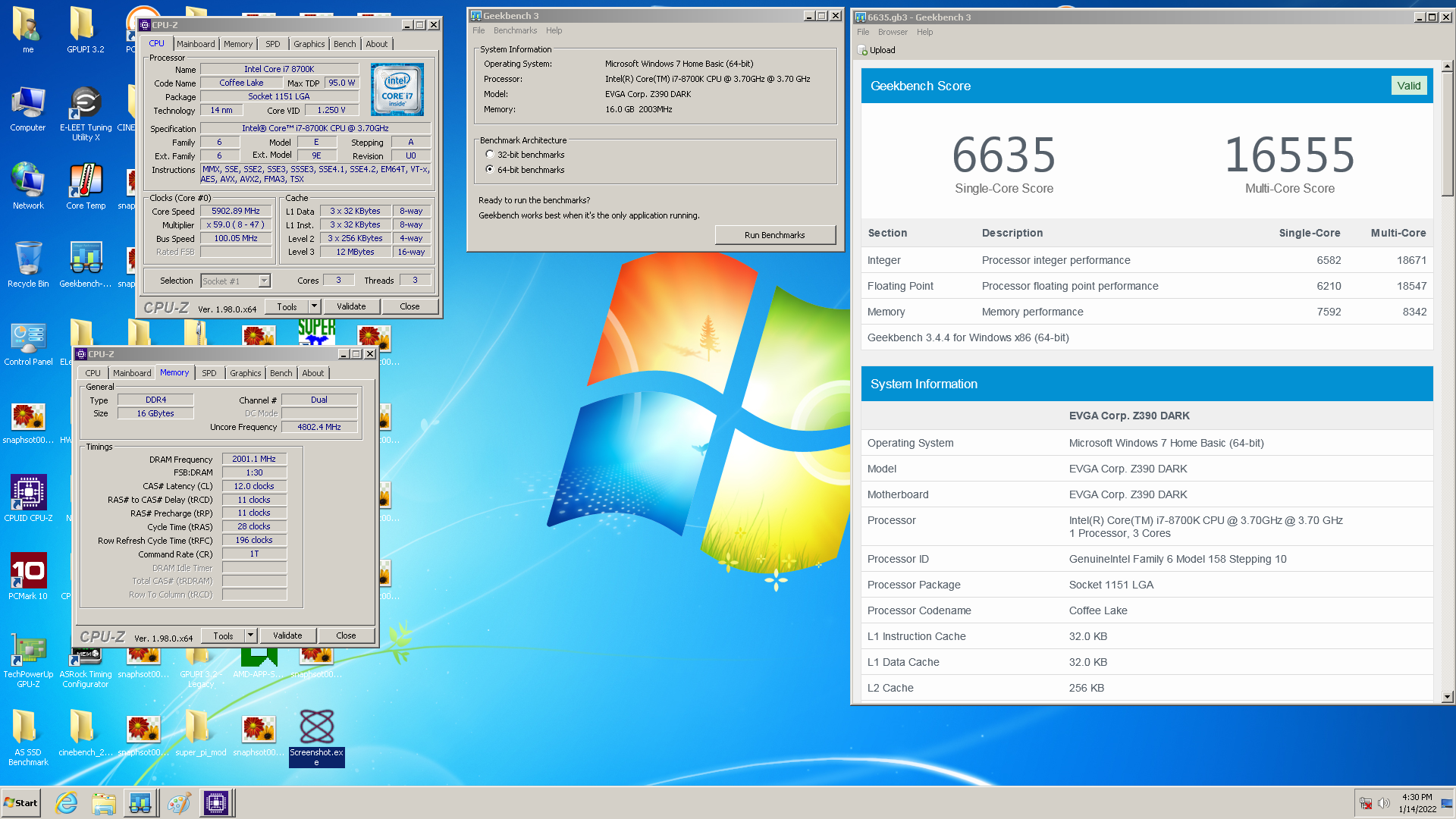The width and height of the screenshot is (1456, 819).
Task: Open Bench tab in upper CPU-Z
Action: click(345, 44)
